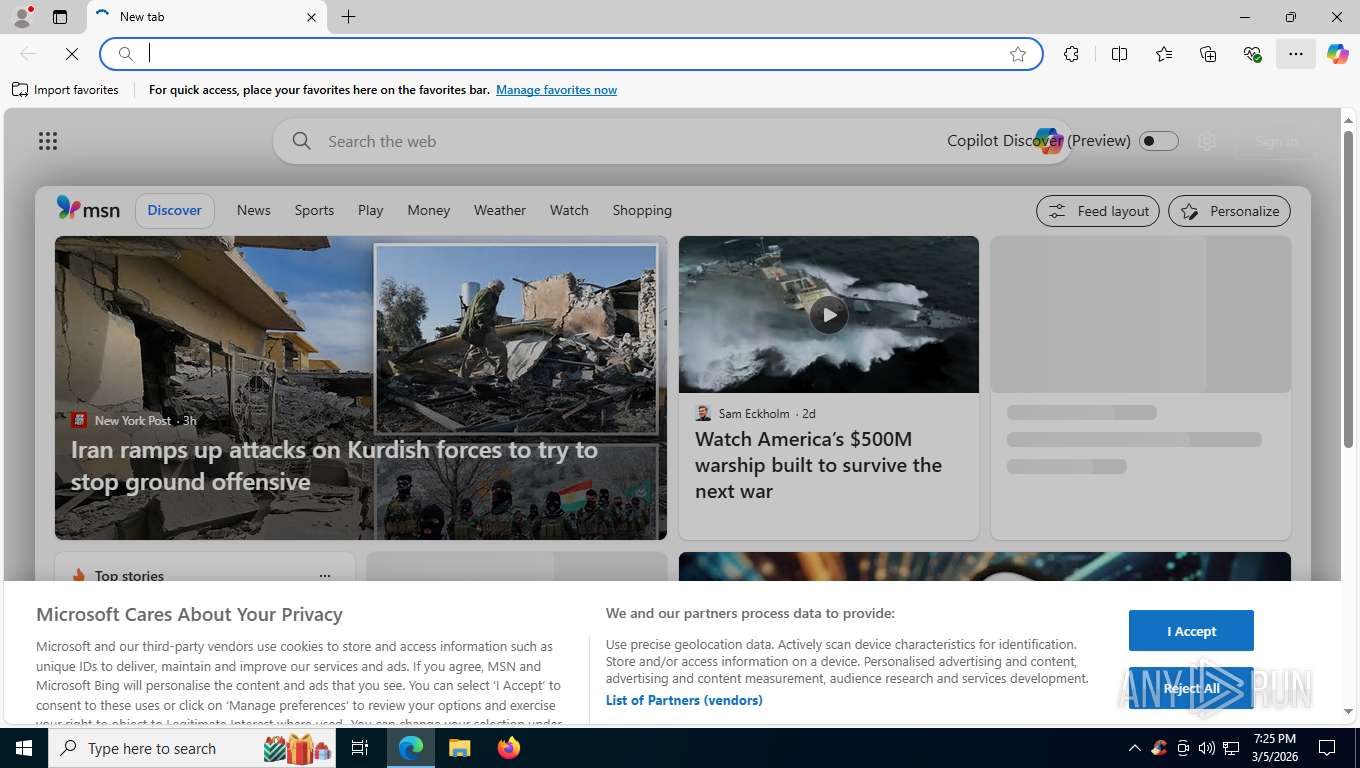Open Task View on the taskbar
Image resolution: width=1360 pixels, height=768 pixels.
360,748
